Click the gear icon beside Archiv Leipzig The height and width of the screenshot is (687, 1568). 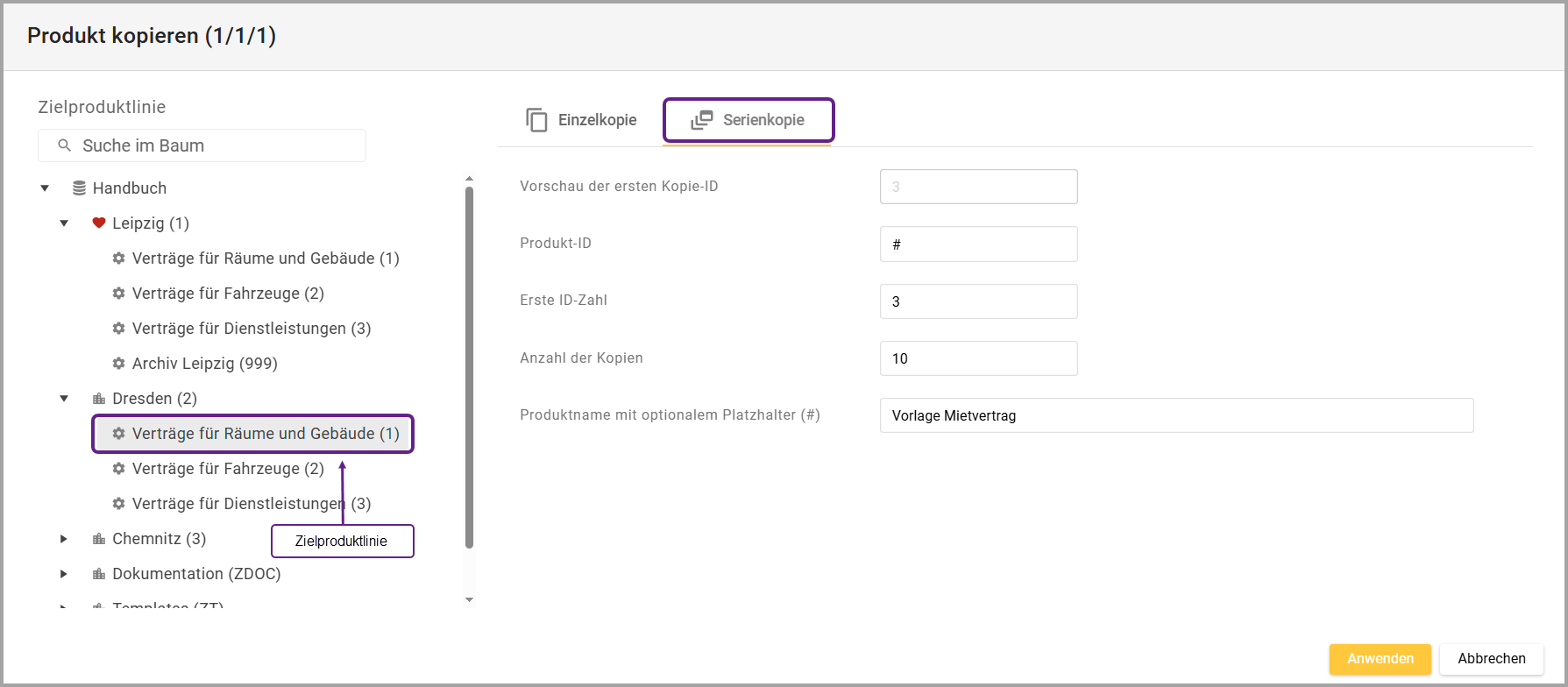pyautogui.click(x=119, y=364)
